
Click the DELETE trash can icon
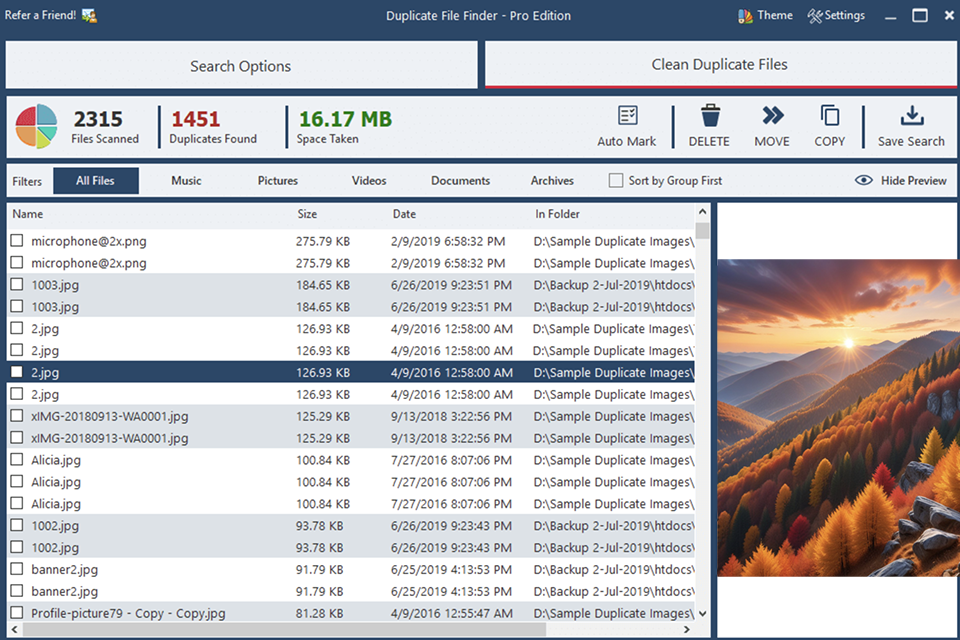point(709,116)
